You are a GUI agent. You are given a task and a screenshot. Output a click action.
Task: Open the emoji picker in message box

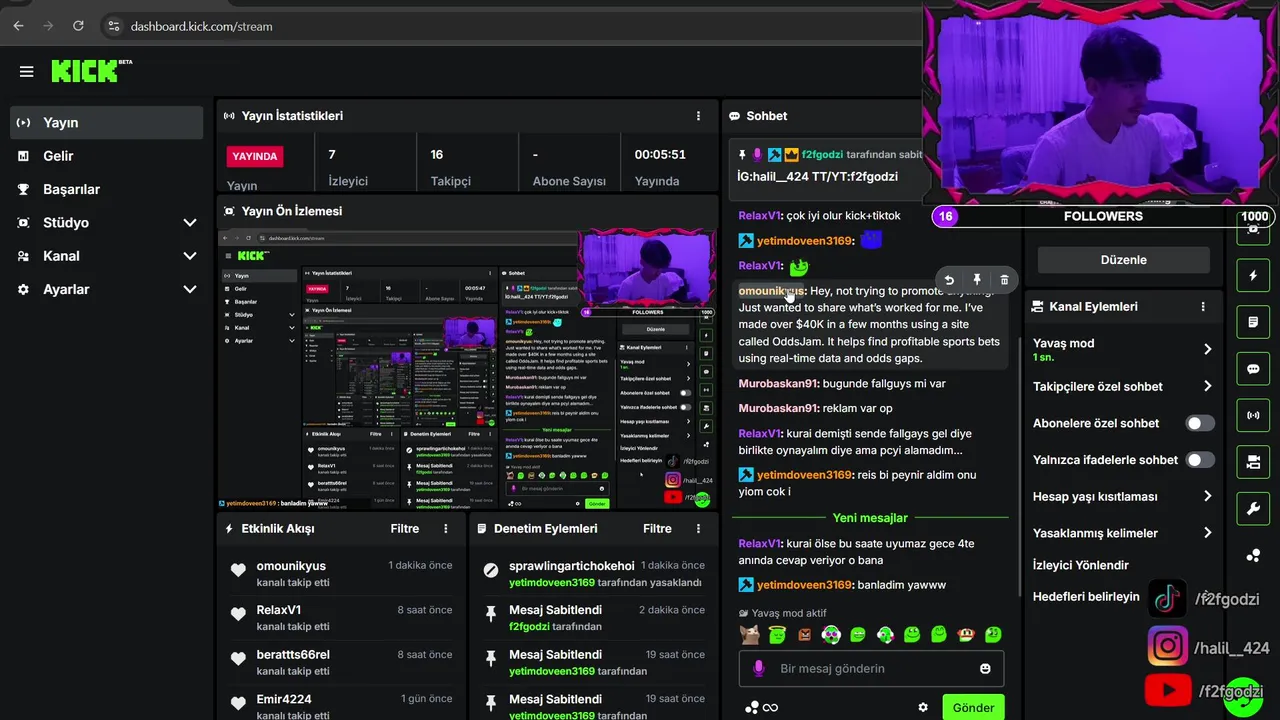[x=985, y=668]
